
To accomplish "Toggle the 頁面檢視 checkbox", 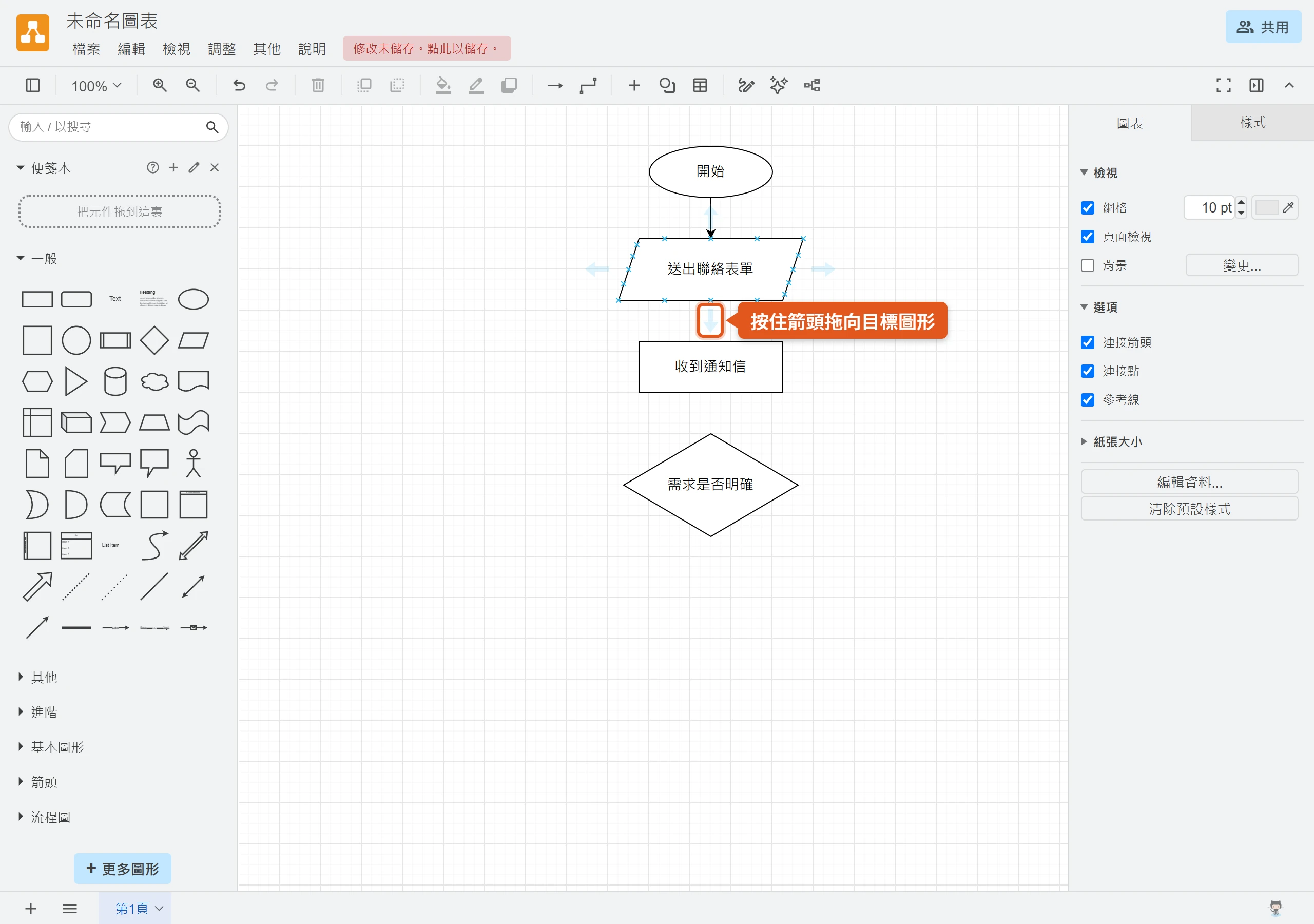I will tap(1087, 237).
